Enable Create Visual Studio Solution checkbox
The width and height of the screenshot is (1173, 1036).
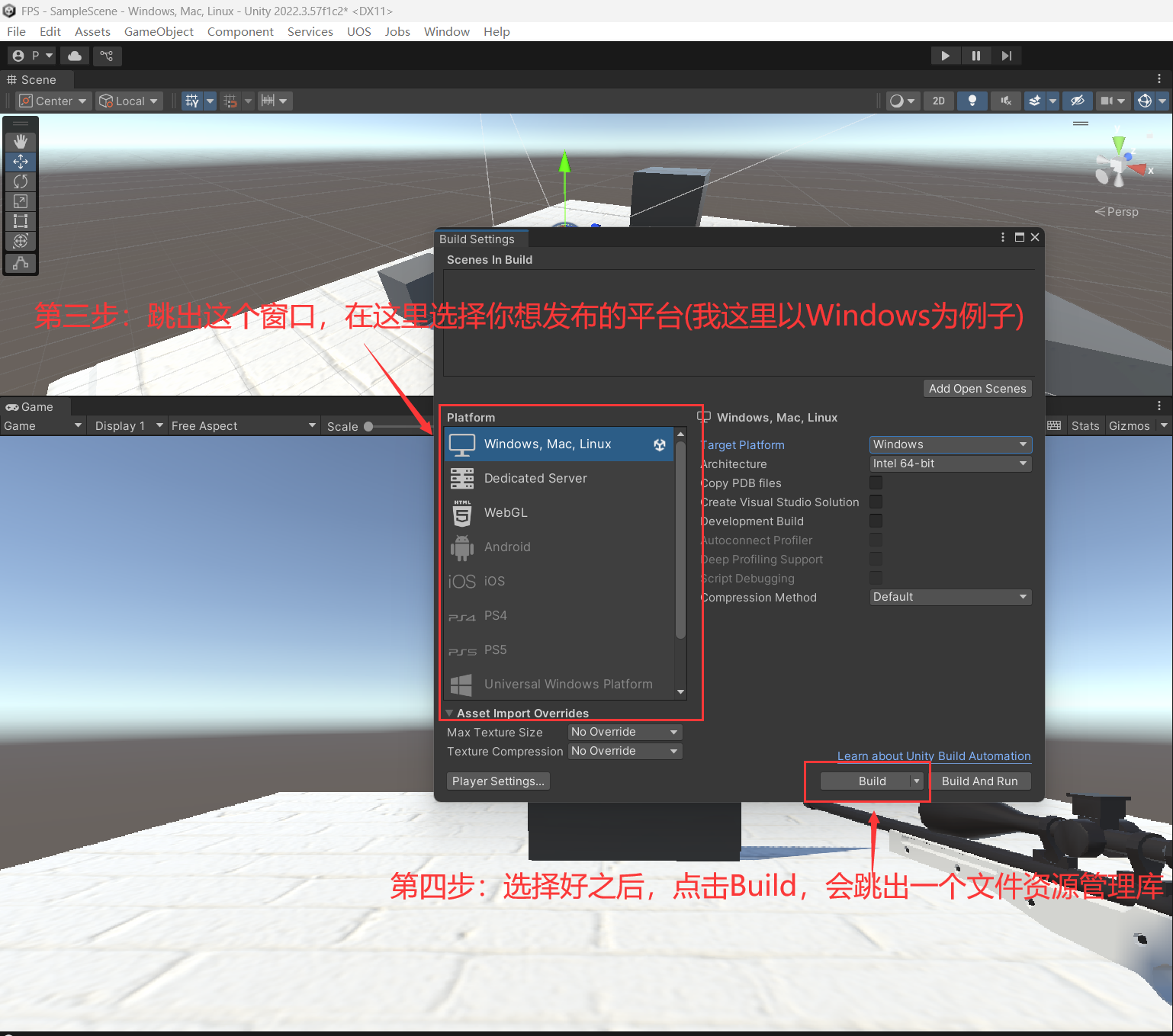tap(876, 502)
